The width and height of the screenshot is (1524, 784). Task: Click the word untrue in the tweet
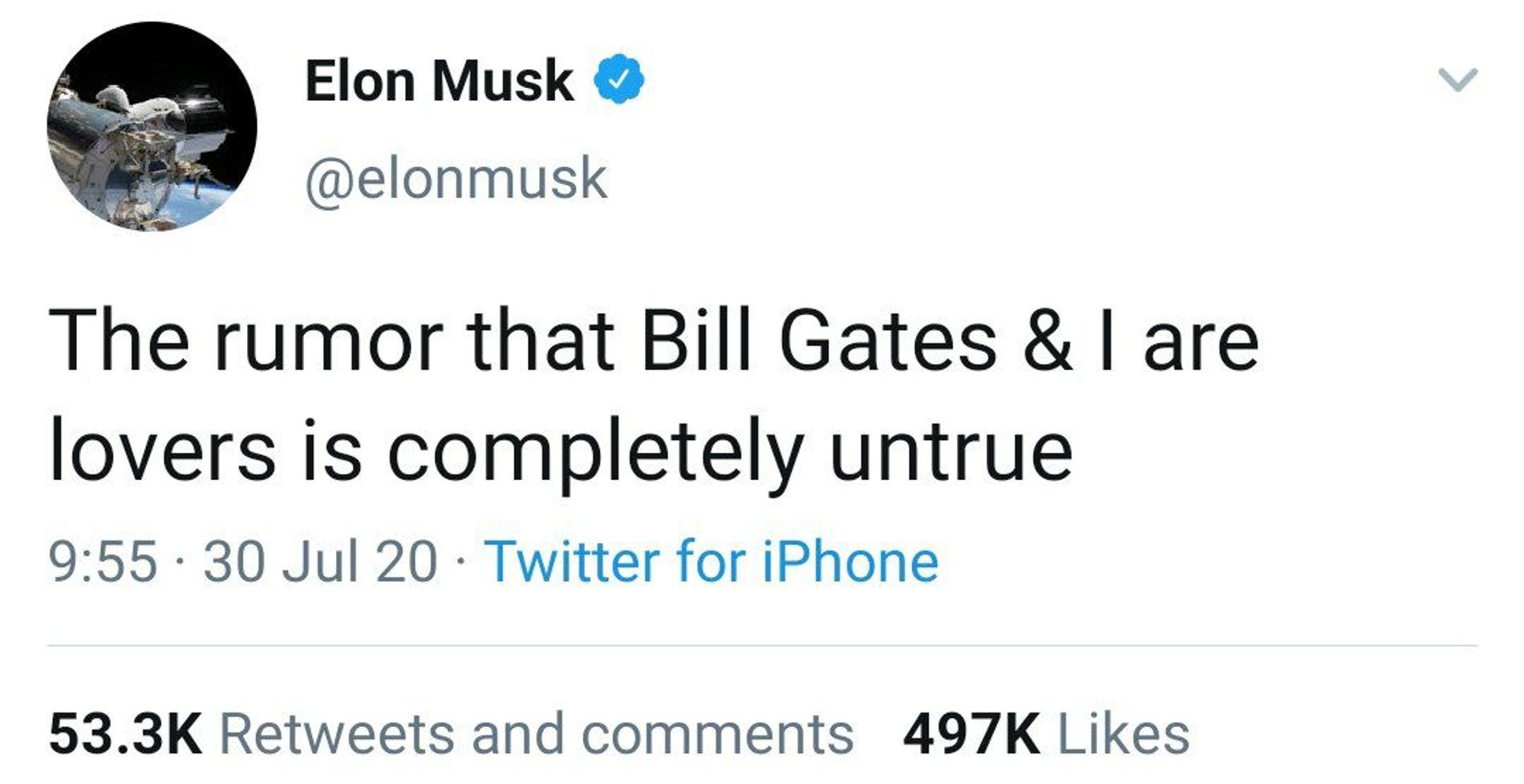[x=950, y=453]
